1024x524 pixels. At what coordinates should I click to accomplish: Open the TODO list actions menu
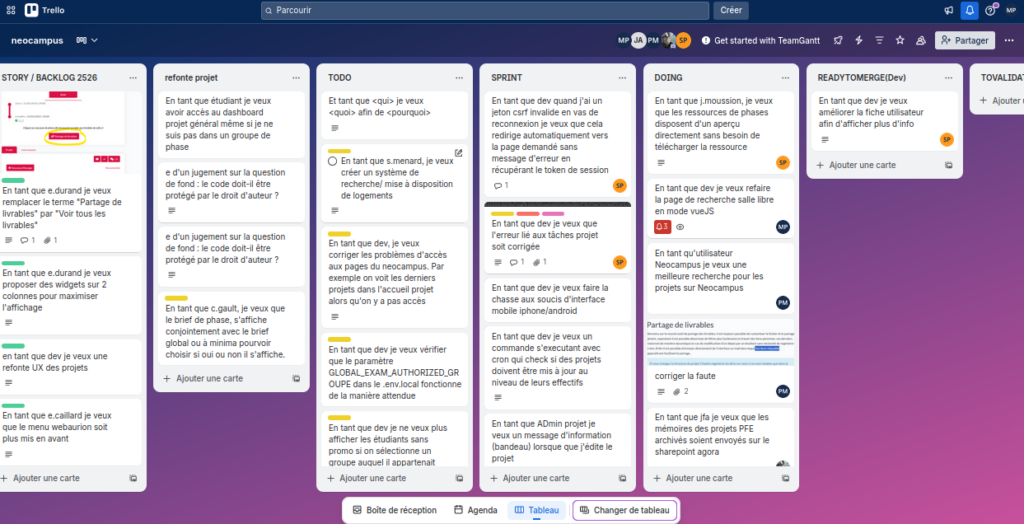click(x=458, y=77)
